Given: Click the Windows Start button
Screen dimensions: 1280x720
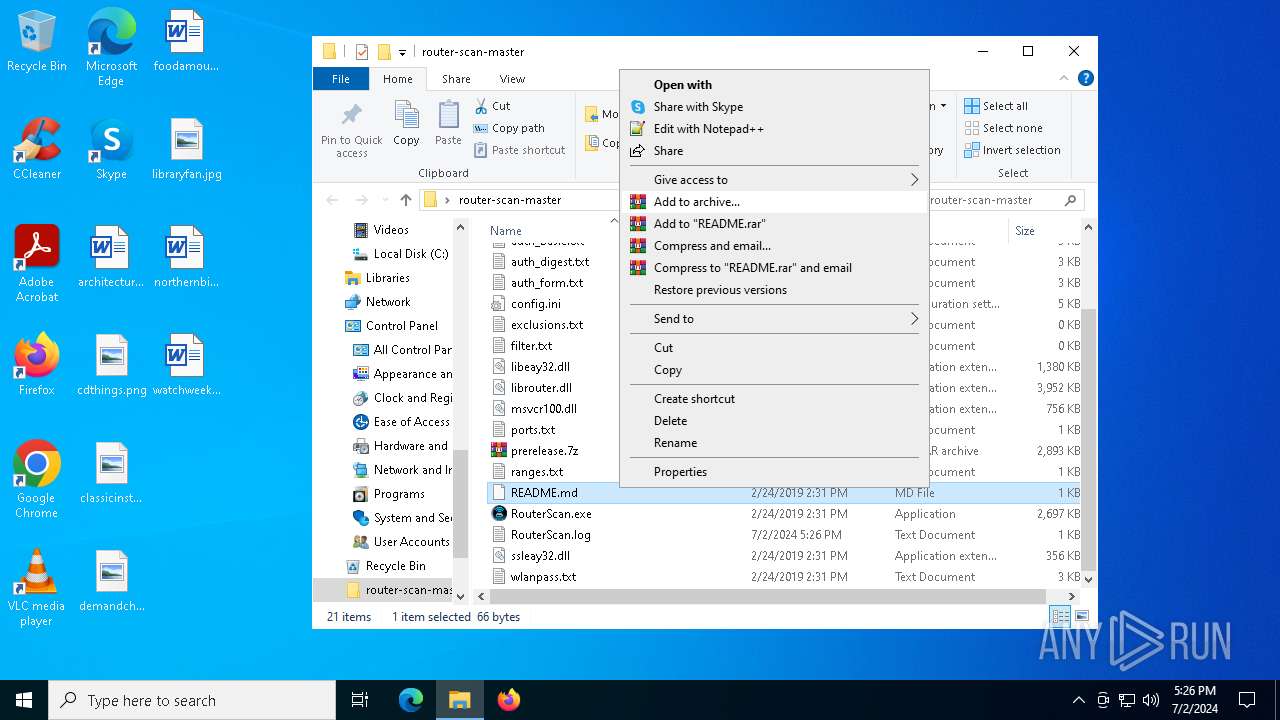Looking at the screenshot, I should [24, 700].
